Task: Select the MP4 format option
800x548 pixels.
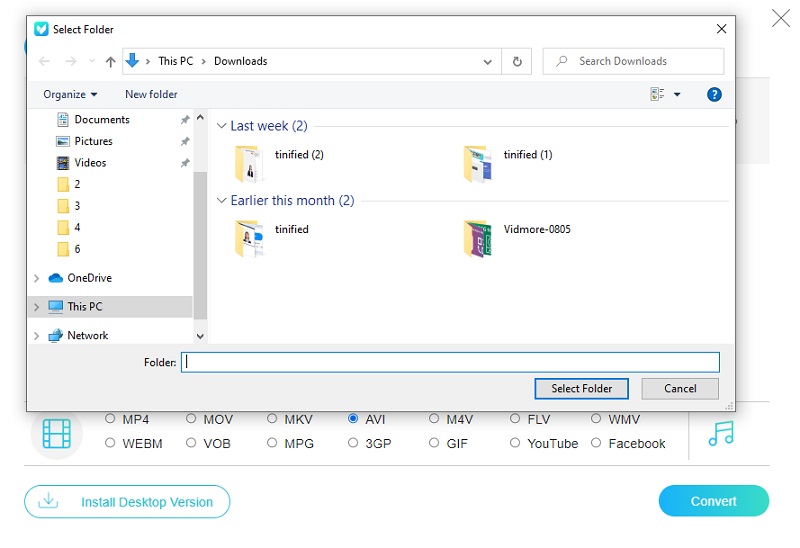Action: (110, 419)
